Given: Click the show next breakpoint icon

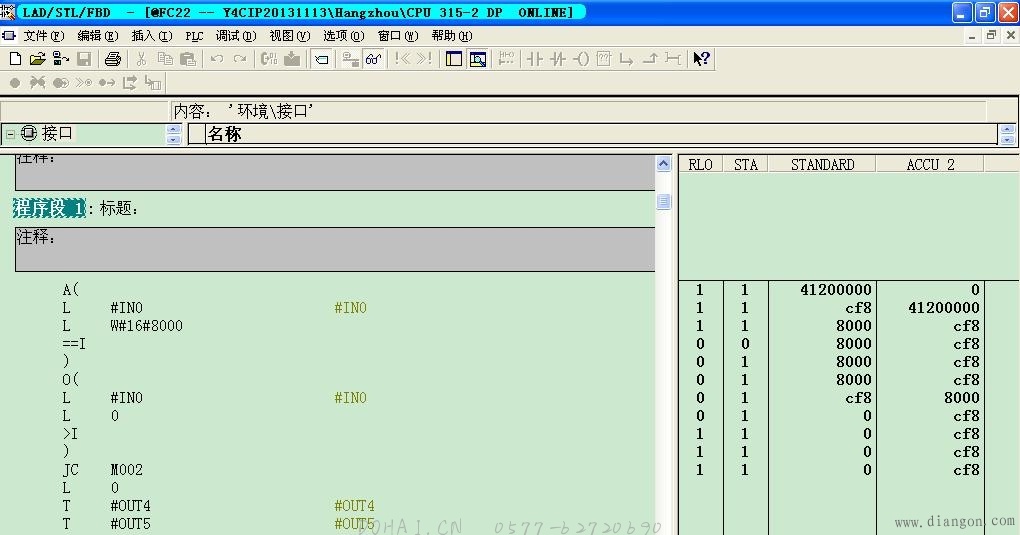Looking at the screenshot, I should point(84,83).
